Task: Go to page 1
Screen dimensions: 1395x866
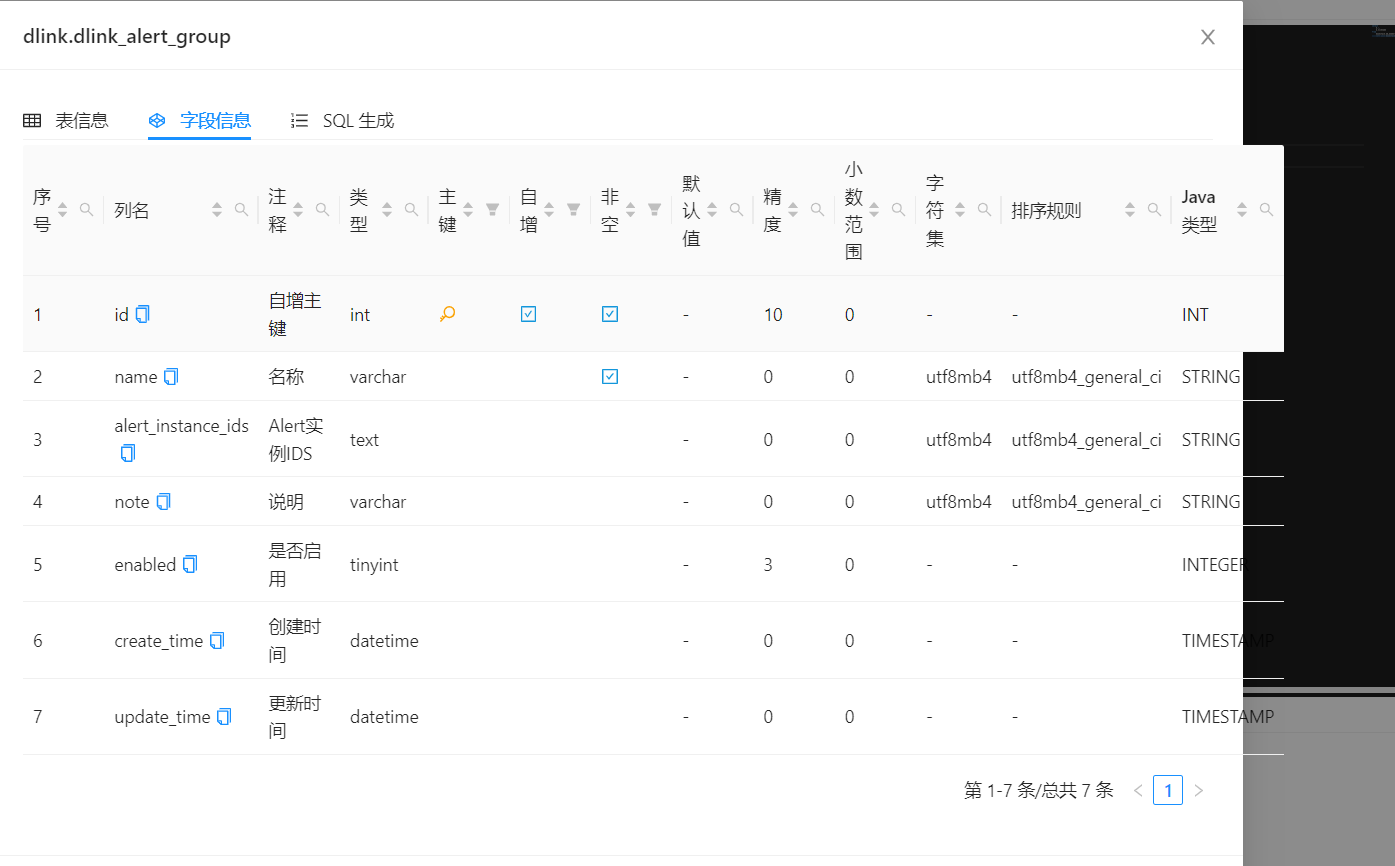Action: tap(1168, 790)
